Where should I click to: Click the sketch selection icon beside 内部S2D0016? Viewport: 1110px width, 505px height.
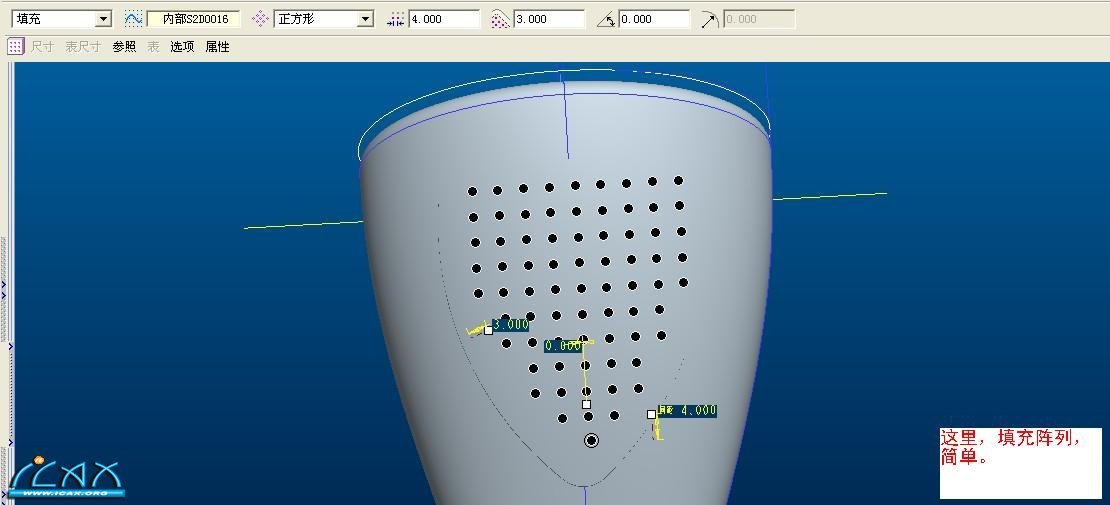tap(133, 19)
